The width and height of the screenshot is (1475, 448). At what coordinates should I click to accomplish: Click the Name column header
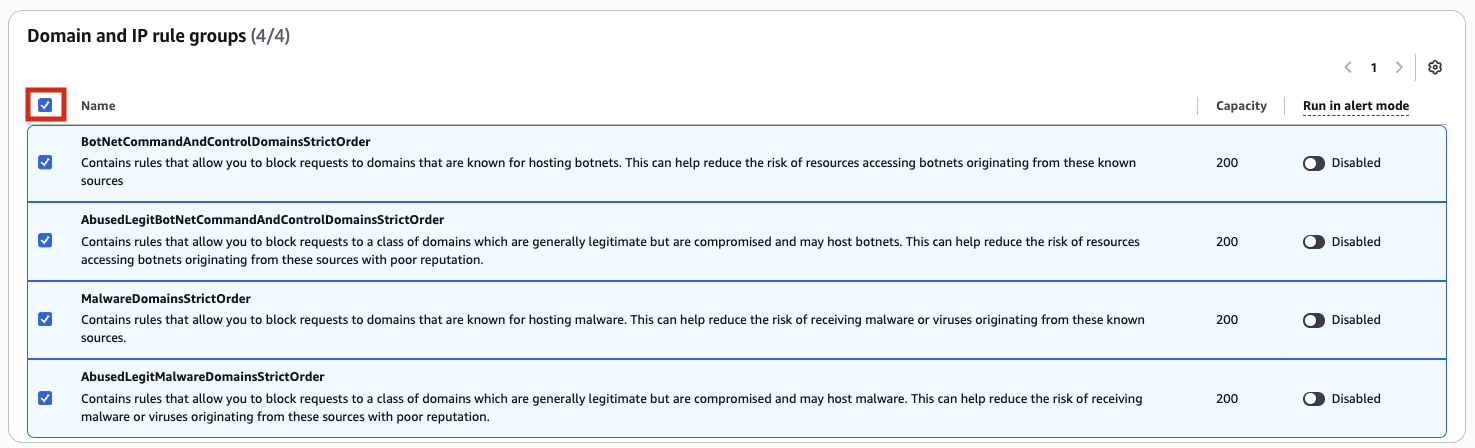coord(98,106)
